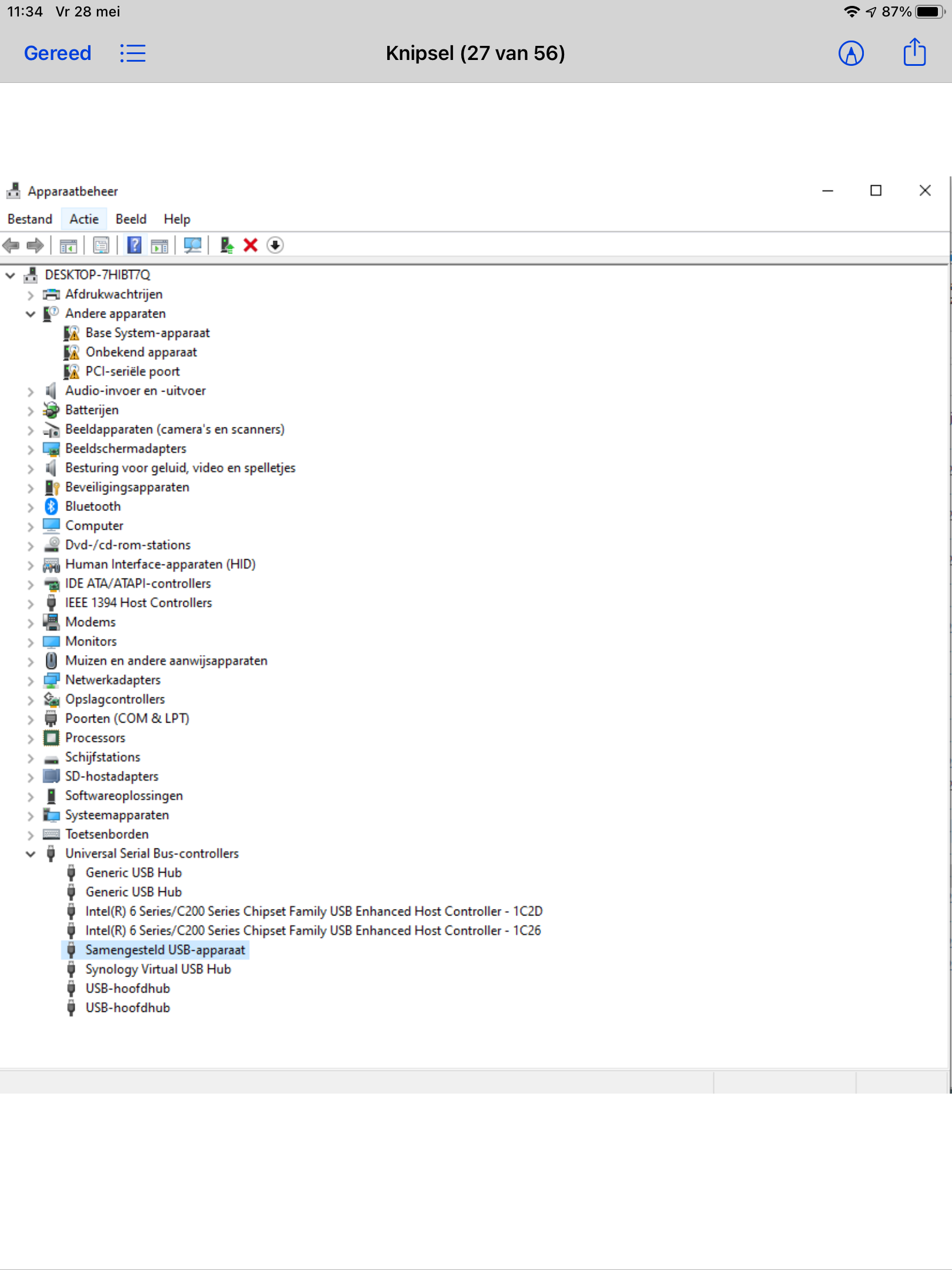Tap the Gereed button
The width and height of the screenshot is (952, 1270).
[x=58, y=53]
